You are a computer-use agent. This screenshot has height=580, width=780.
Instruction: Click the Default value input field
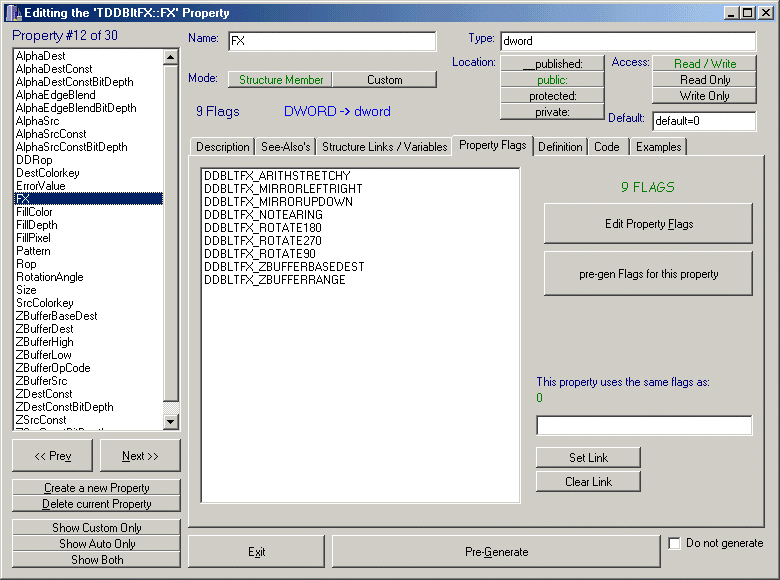click(x=703, y=121)
